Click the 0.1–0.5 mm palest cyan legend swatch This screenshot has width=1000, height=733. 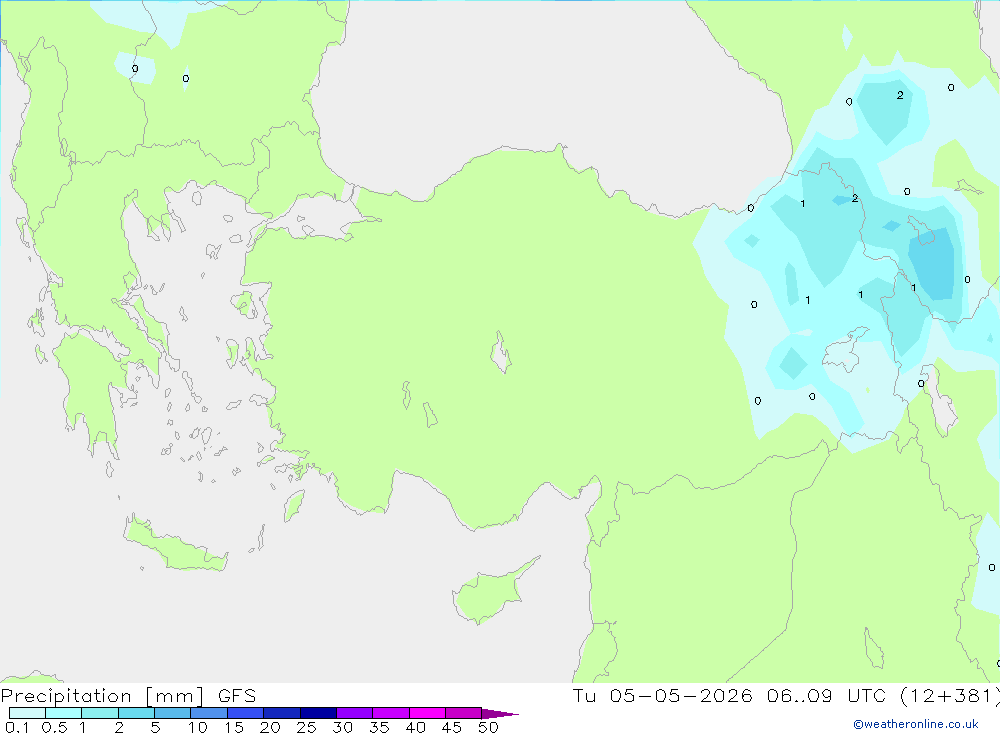pyautogui.click(x=27, y=713)
